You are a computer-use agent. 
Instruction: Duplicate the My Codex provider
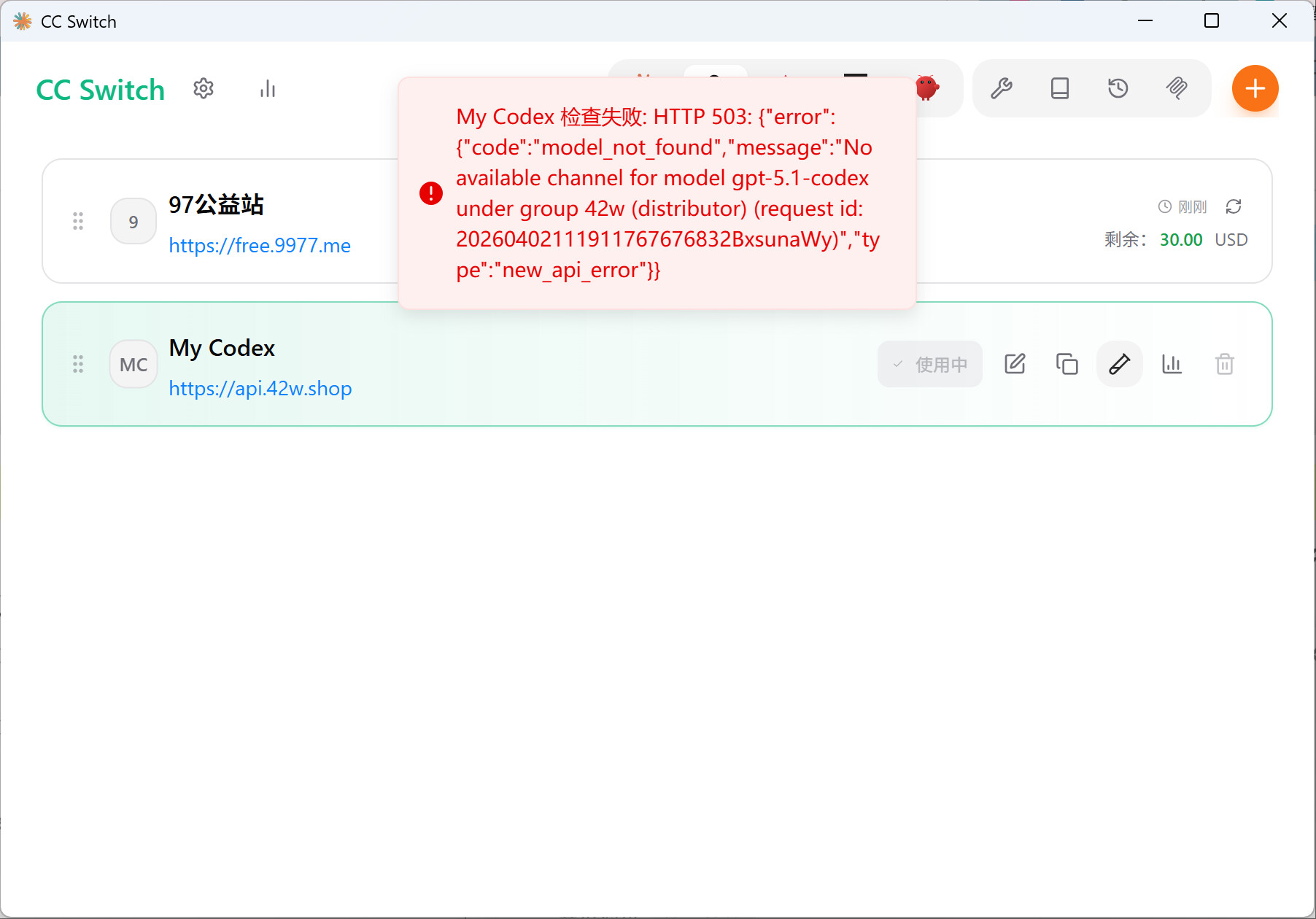point(1067,364)
